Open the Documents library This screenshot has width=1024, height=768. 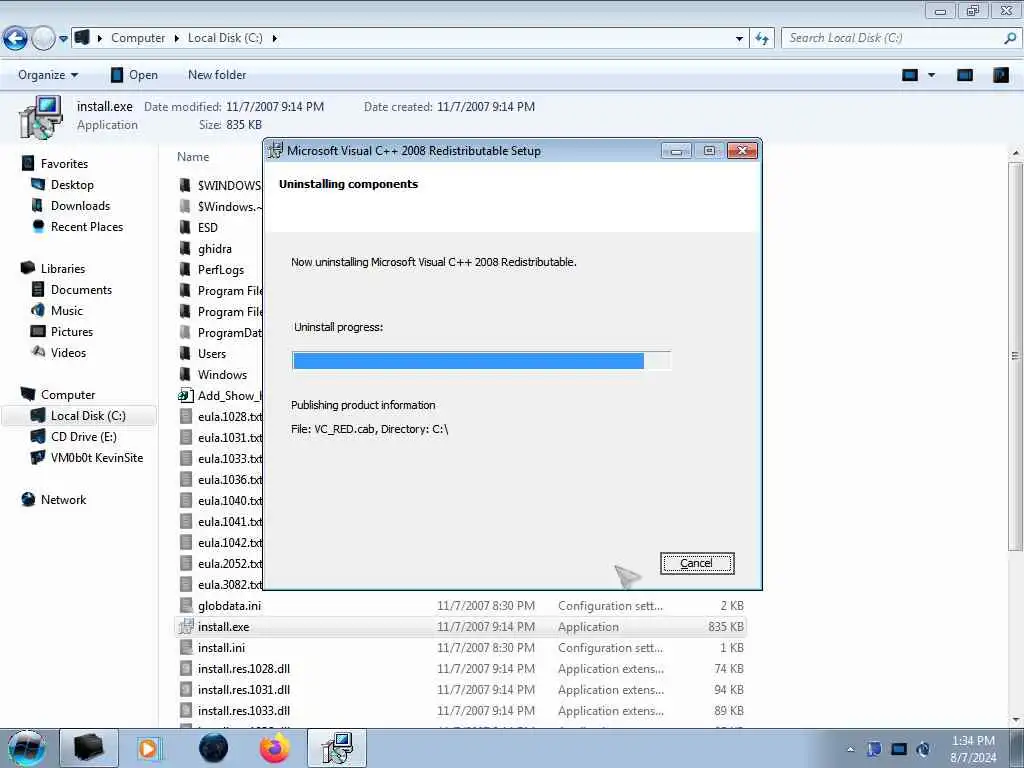81,289
